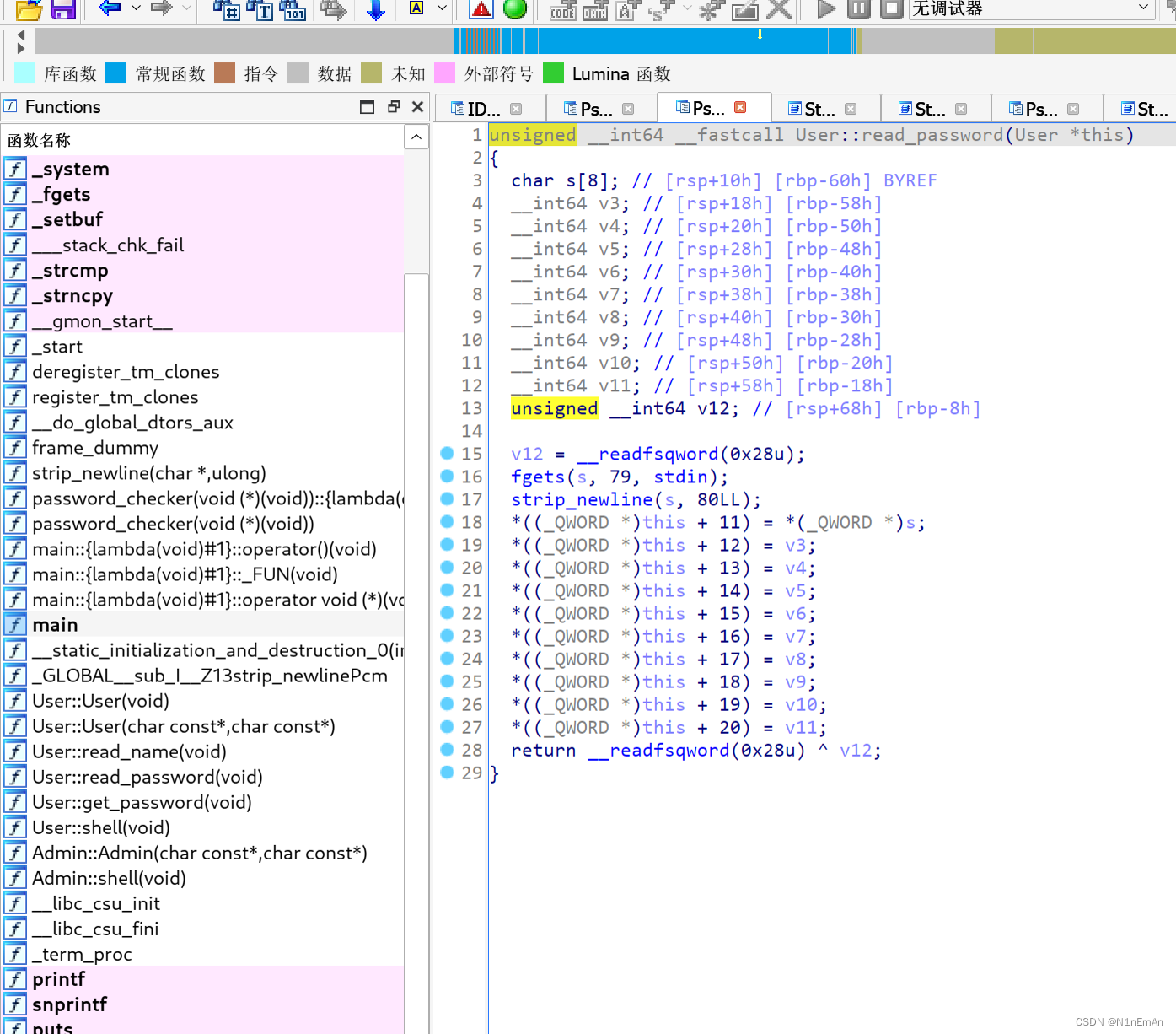Click the navigation band left arrow
The width and height of the screenshot is (1176, 1034).
pos(21,35)
